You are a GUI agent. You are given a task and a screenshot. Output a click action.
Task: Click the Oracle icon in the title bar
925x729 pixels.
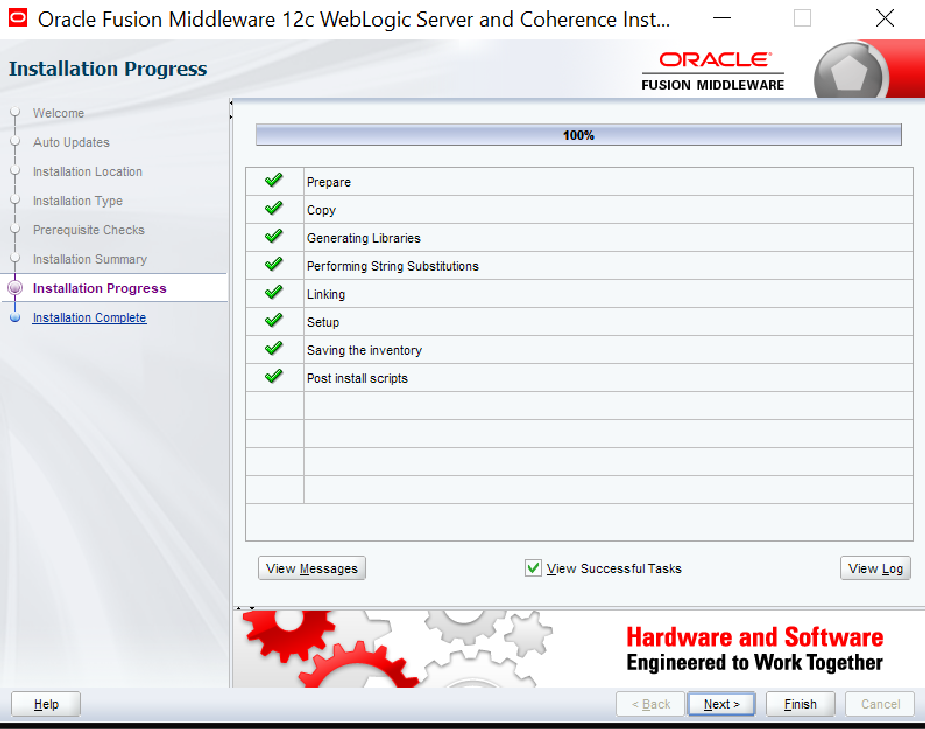coord(18,19)
